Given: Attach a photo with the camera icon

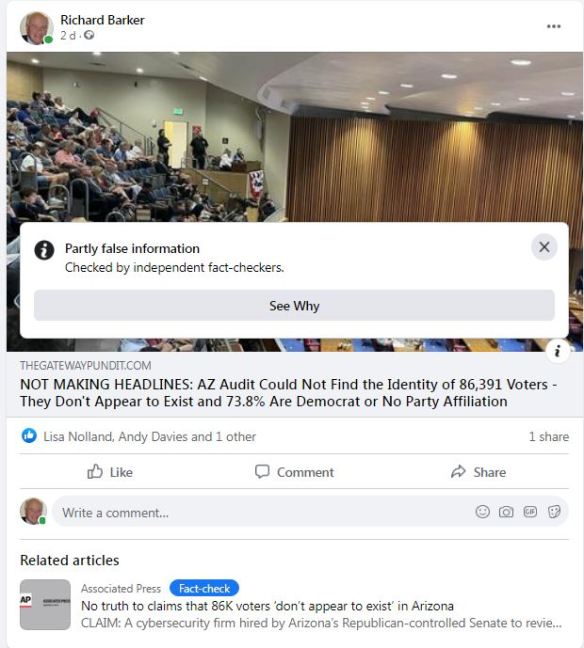Looking at the screenshot, I should coord(506,512).
